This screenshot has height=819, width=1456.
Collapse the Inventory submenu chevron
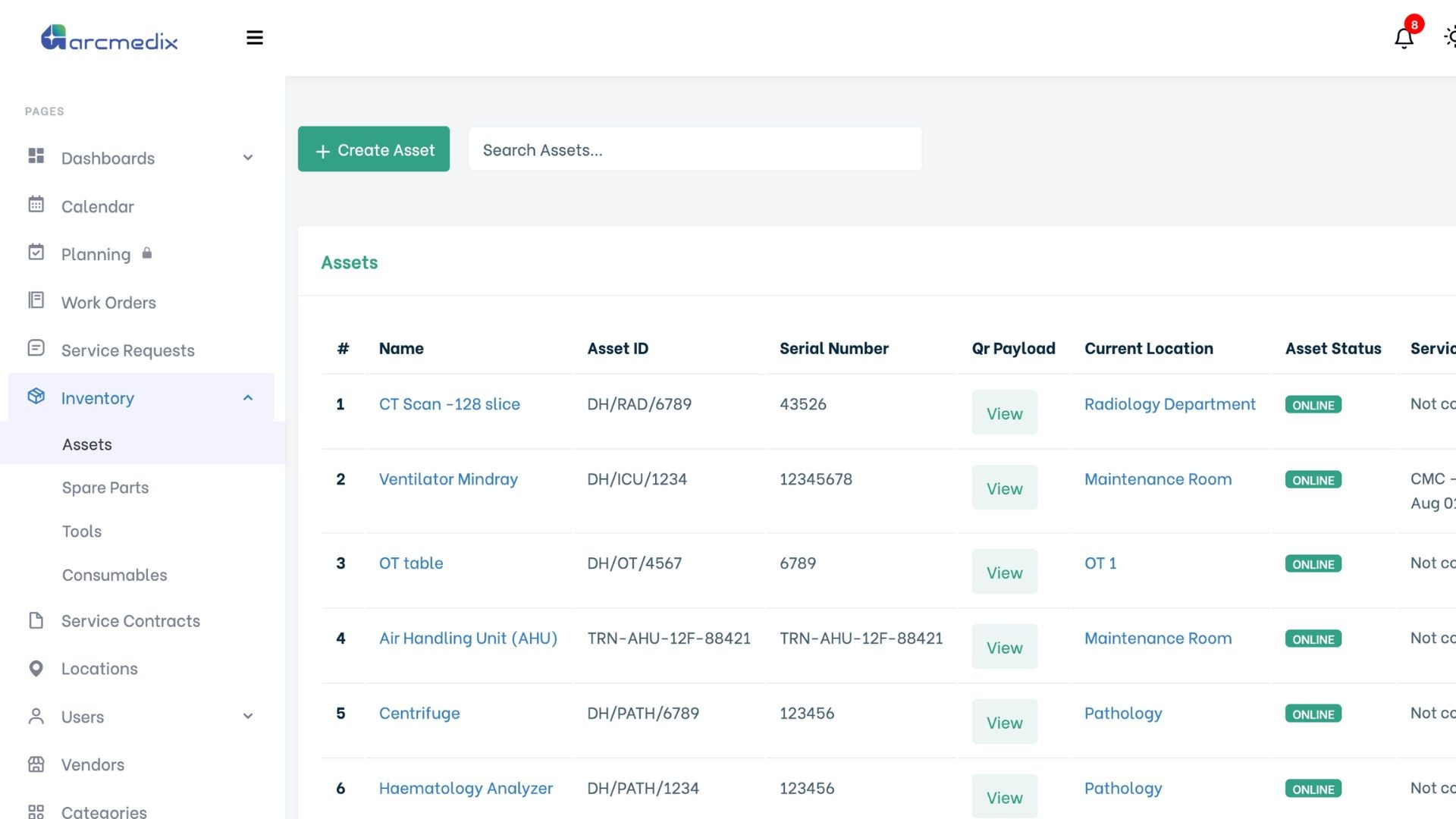248,397
